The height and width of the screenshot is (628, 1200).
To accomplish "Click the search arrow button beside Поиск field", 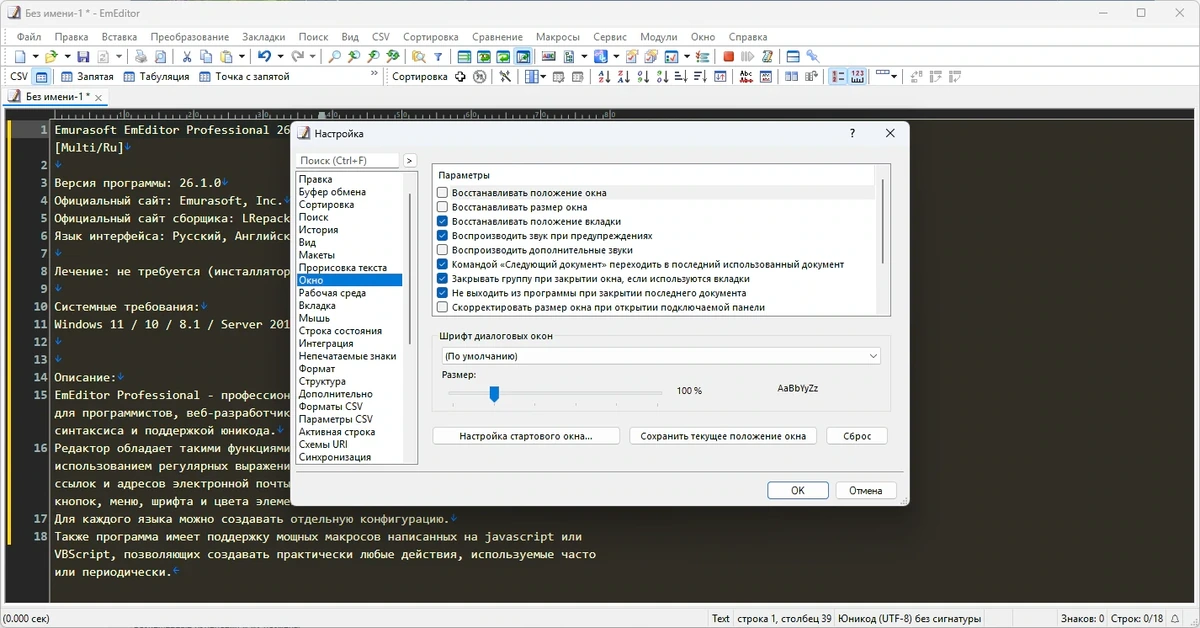I will 409,160.
